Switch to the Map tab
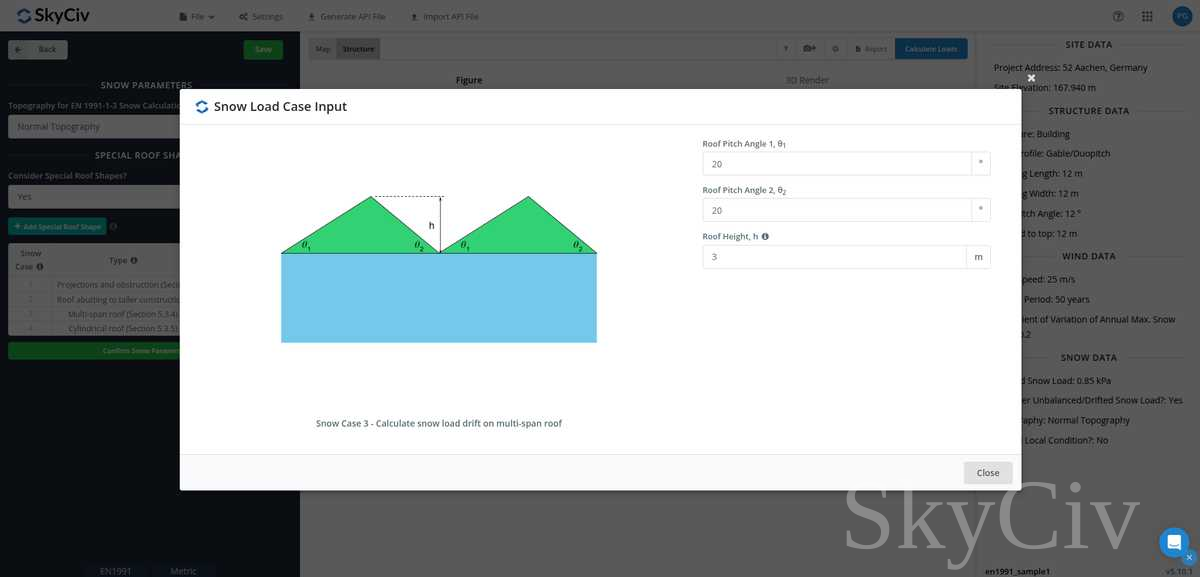The height and width of the screenshot is (577, 1200). click(322, 49)
